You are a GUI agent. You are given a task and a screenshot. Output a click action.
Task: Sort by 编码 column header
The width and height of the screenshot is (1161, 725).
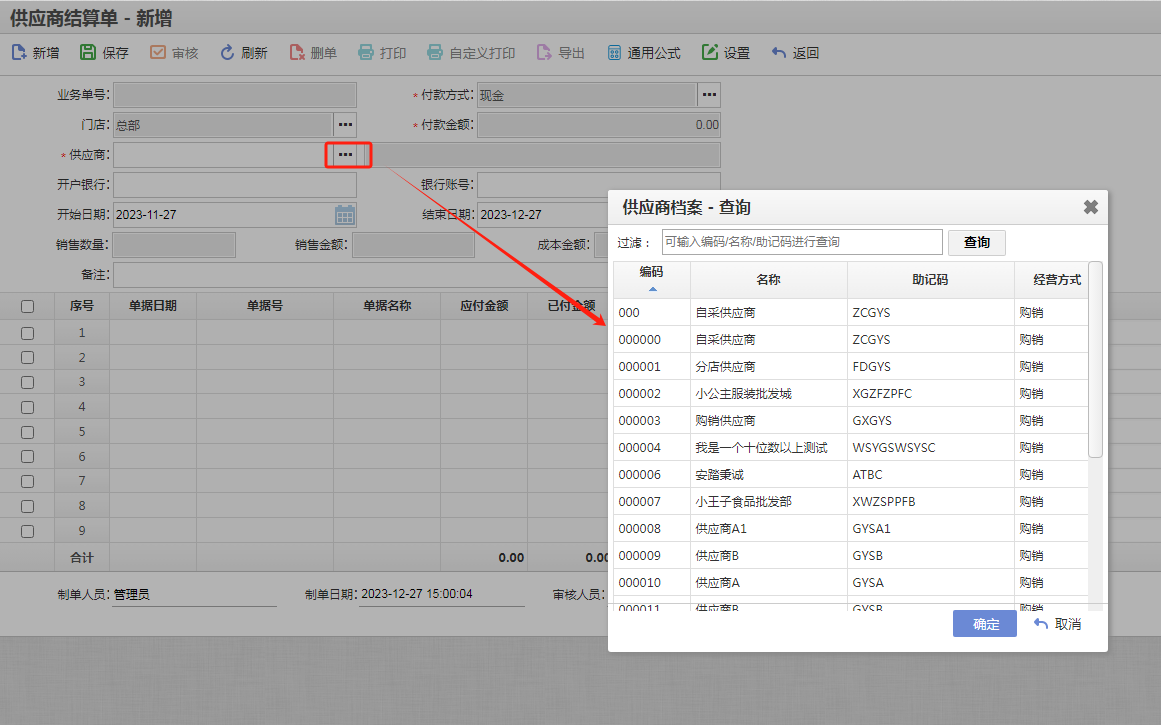(x=652, y=280)
